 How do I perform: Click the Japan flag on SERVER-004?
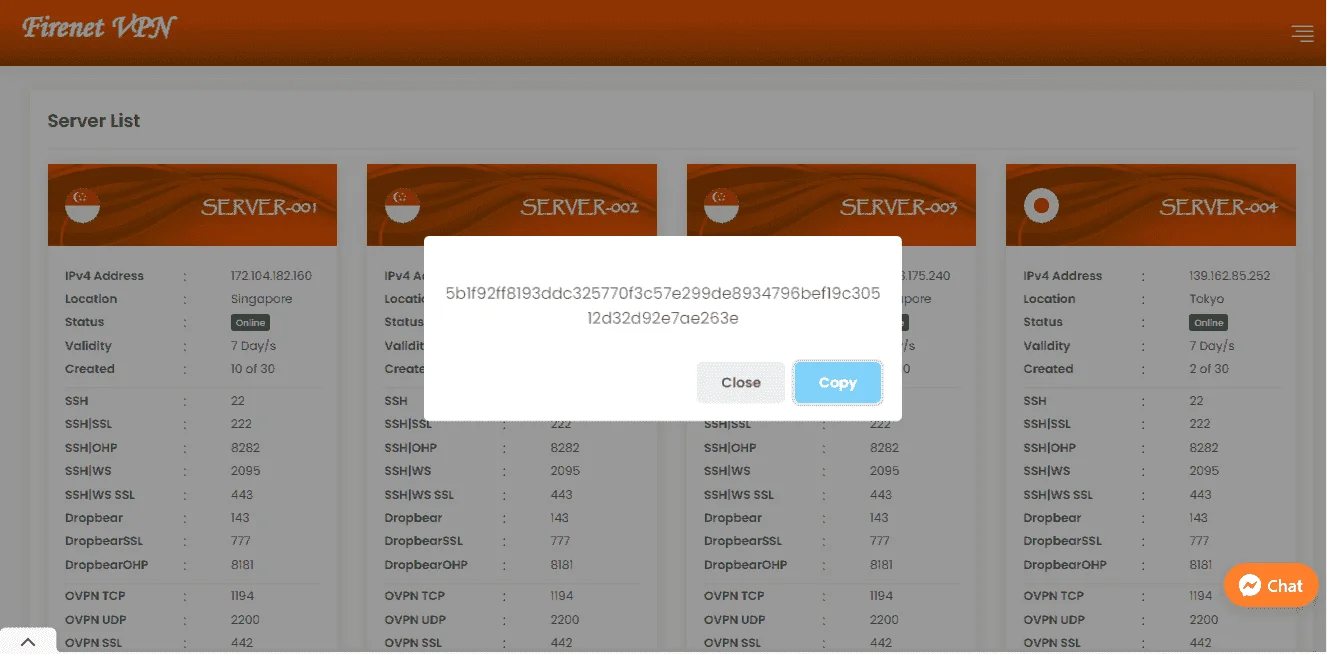[1041, 205]
